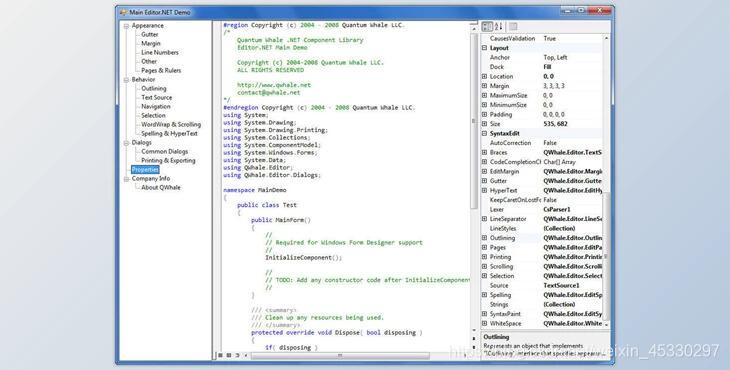Screen dimensions: 730x370
Task: Click property grid scroll-down arrow
Action: pos(606,324)
